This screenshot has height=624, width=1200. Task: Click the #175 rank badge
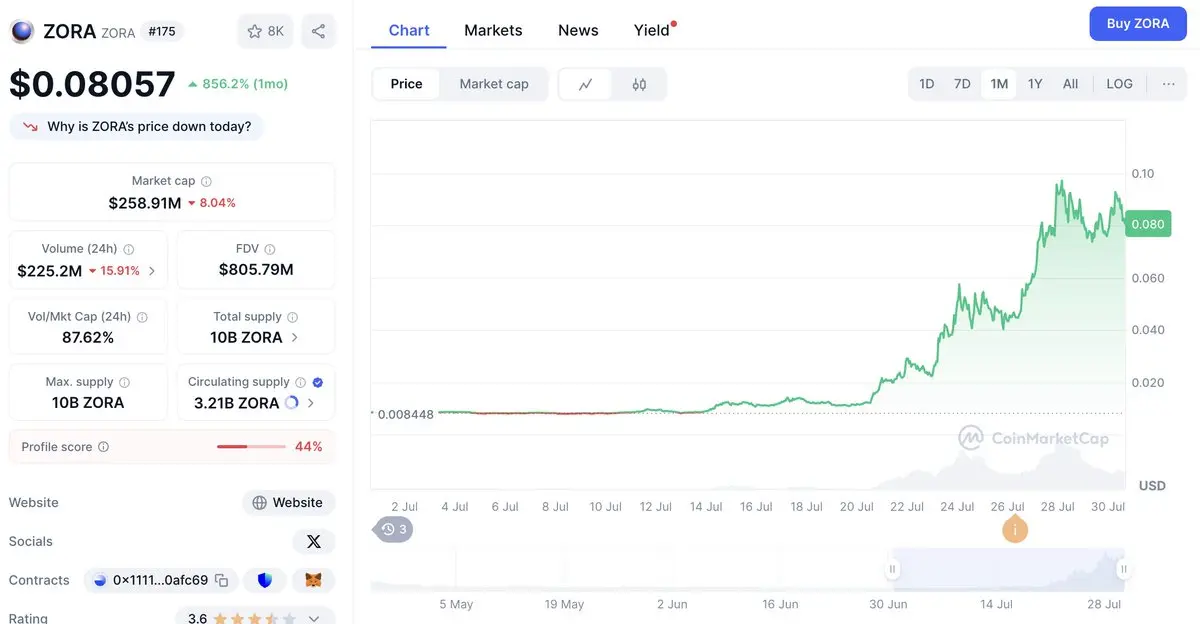[161, 31]
